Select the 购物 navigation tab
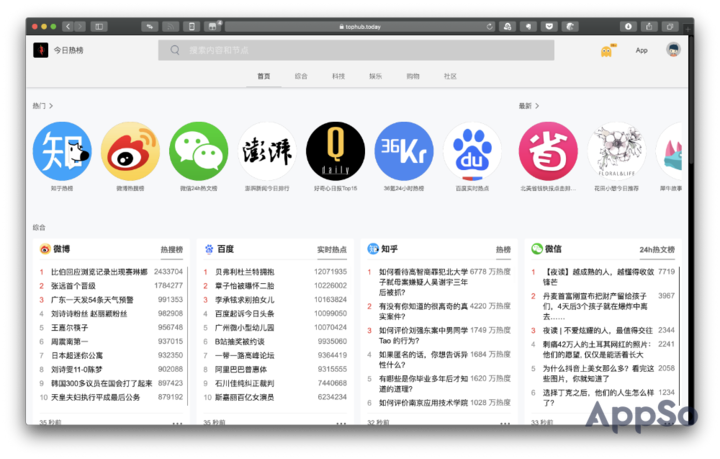The width and height of the screenshot is (720, 459). pos(413,76)
